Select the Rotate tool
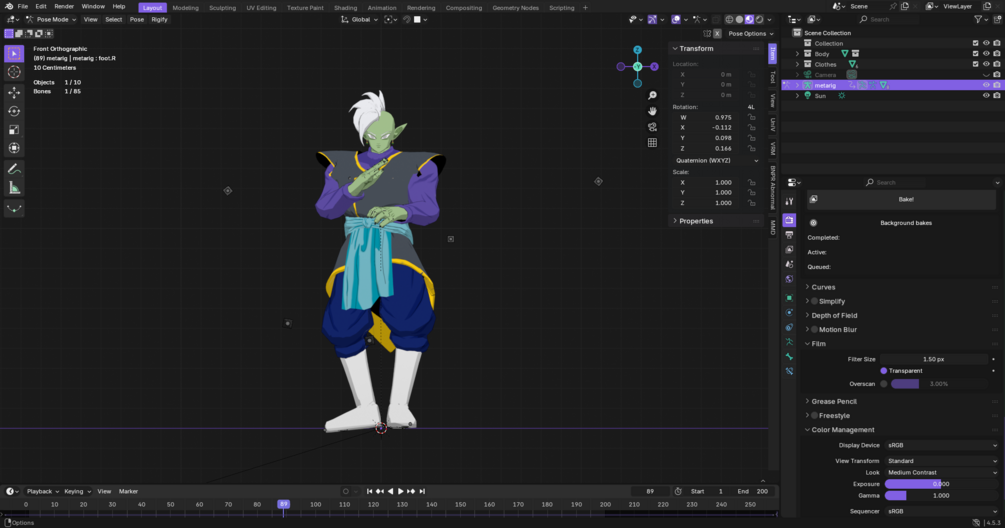This screenshot has width=1005, height=528. click(x=14, y=111)
